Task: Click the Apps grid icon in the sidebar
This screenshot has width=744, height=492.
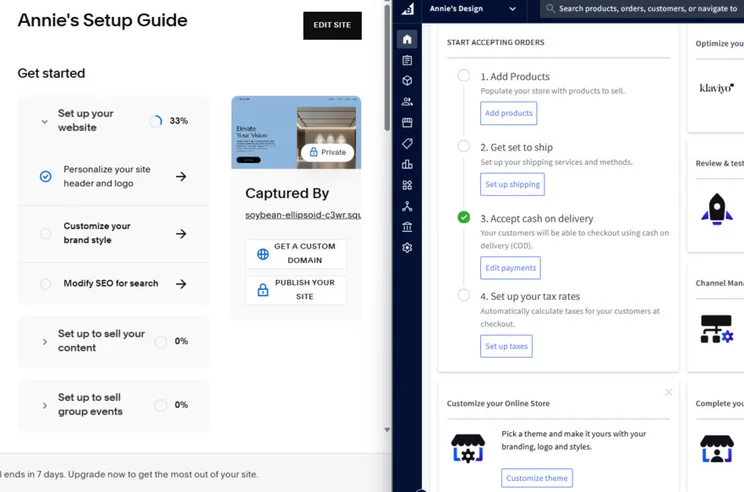Action: (407, 185)
